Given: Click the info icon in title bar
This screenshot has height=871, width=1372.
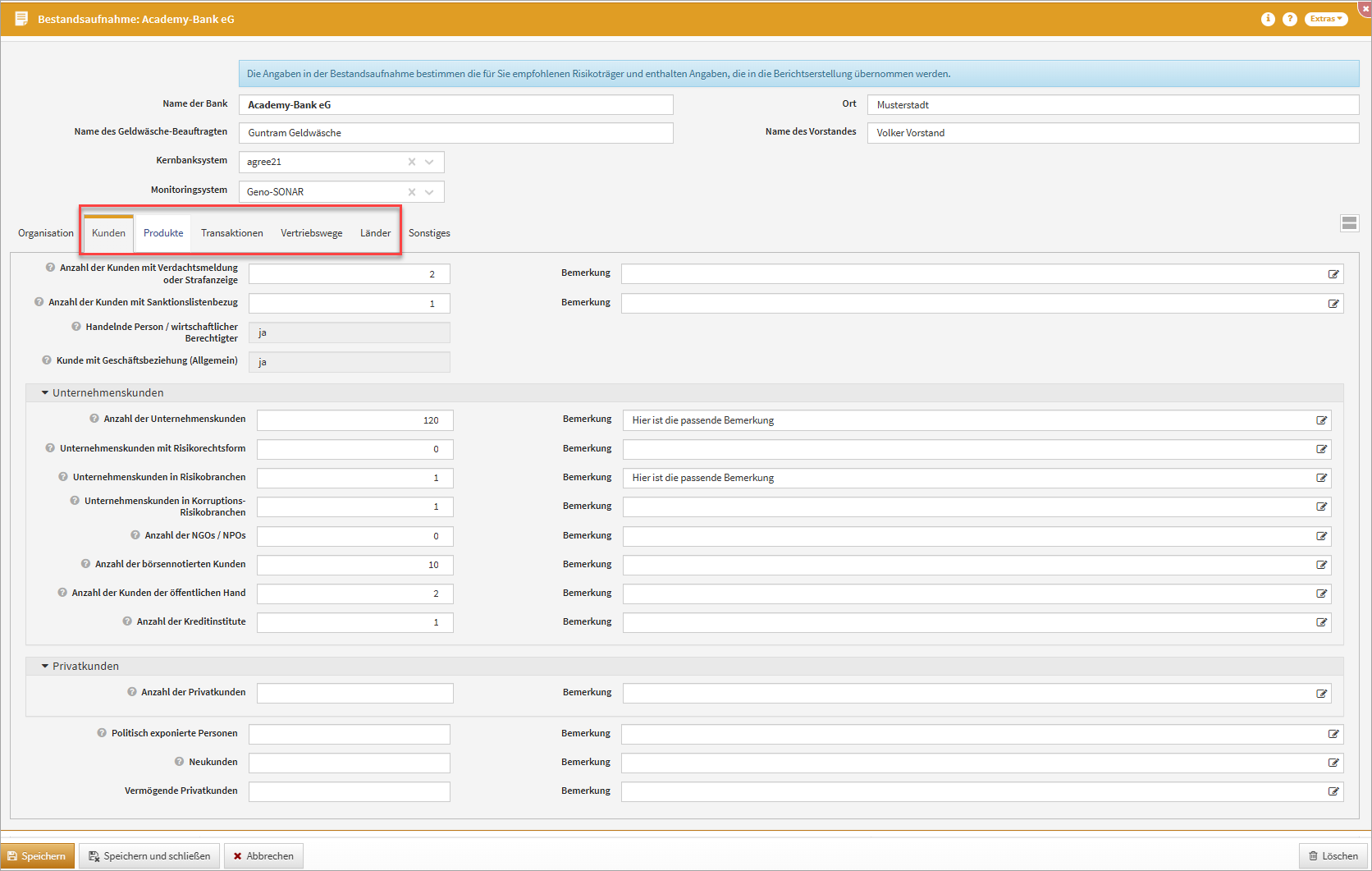Looking at the screenshot, I should coord(1268,19).
